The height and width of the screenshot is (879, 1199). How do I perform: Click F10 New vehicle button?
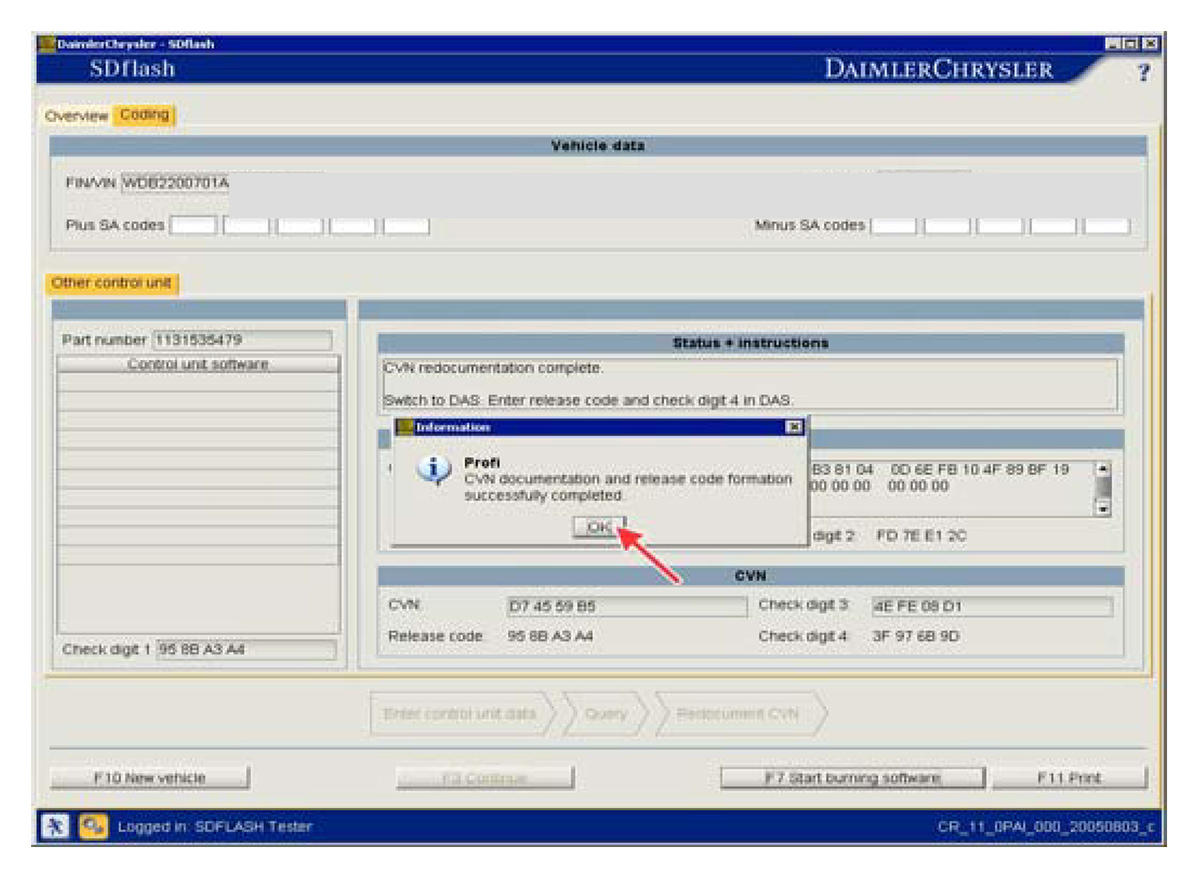pos(150,778)
